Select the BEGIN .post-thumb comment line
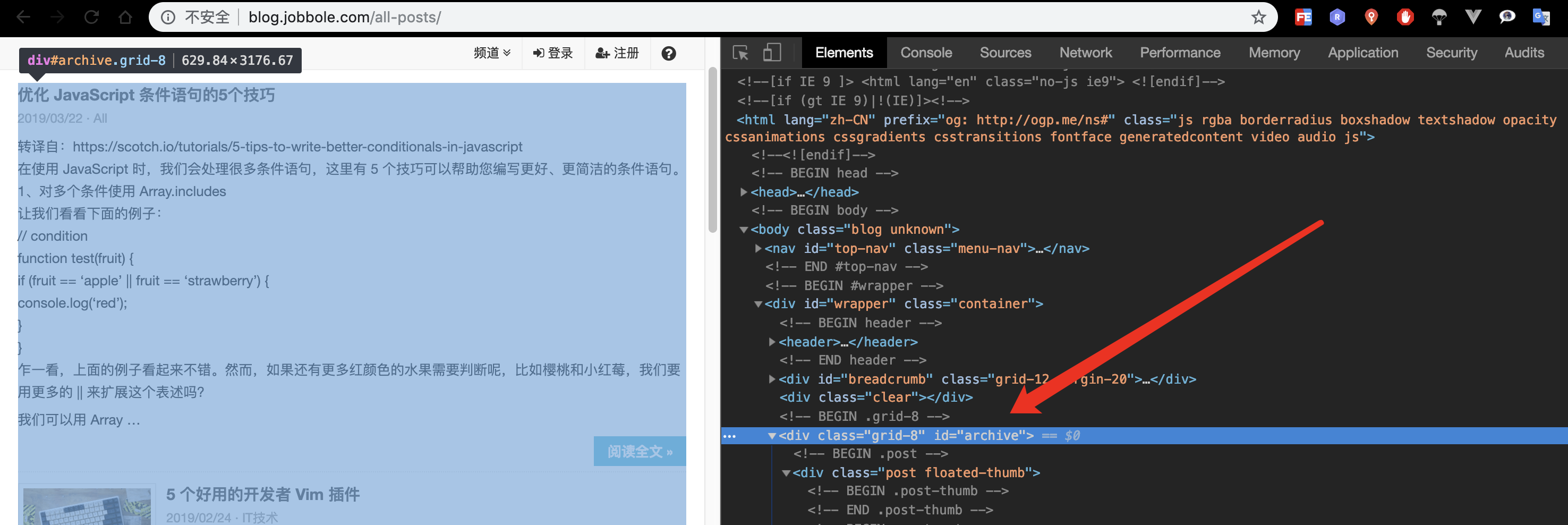This screenshot has width=1568, height=525. (x=908, y=491)
